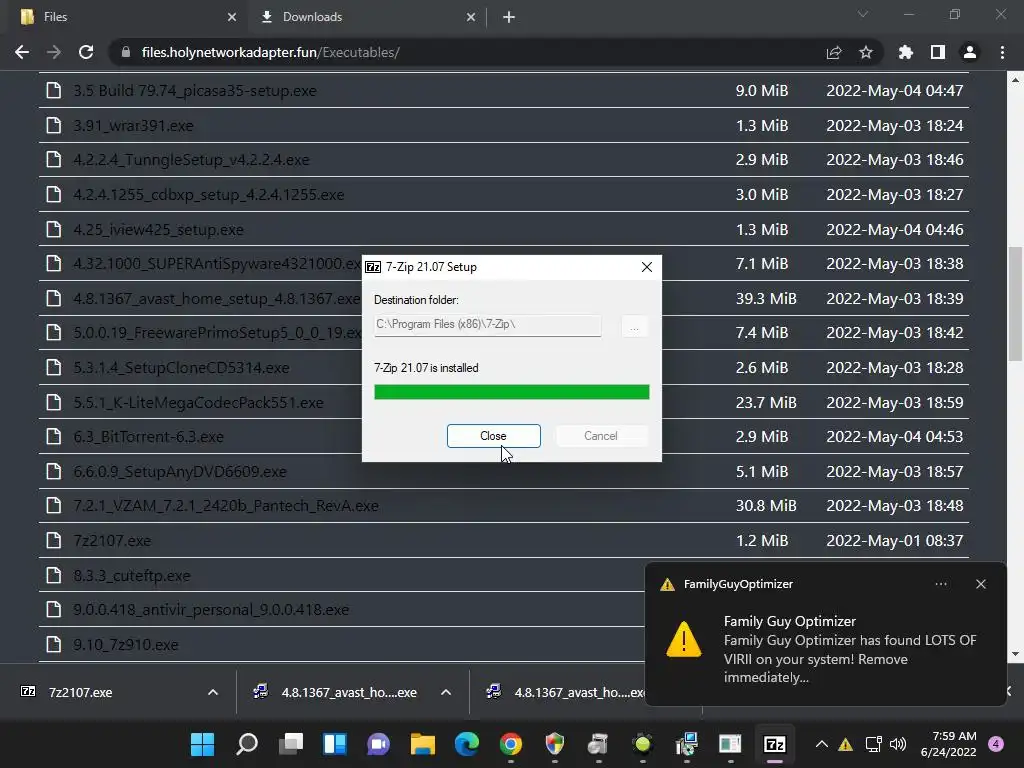This screenshot has height=768, width=1024.
Task: Click file icon next to 4.8.1367_avast_home_setup
Action: (54, 298)
